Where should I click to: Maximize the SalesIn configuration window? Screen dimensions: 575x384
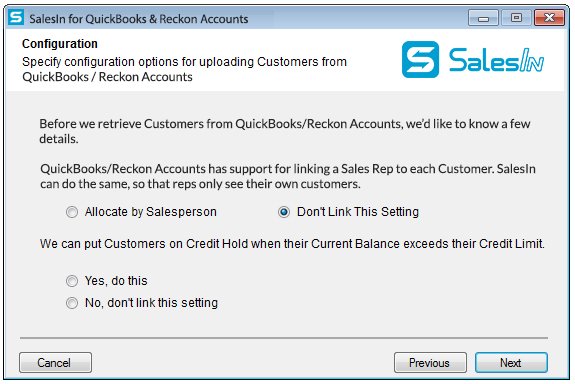click(x=516, y=18)
